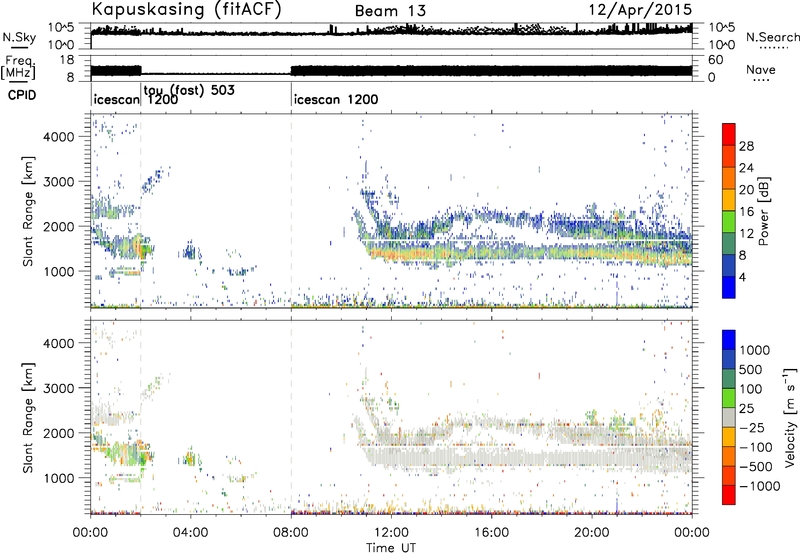Select the title 'Kapuskasing (fitACF)'
This screenshot has height=554, width=800.
coord(186,9)
